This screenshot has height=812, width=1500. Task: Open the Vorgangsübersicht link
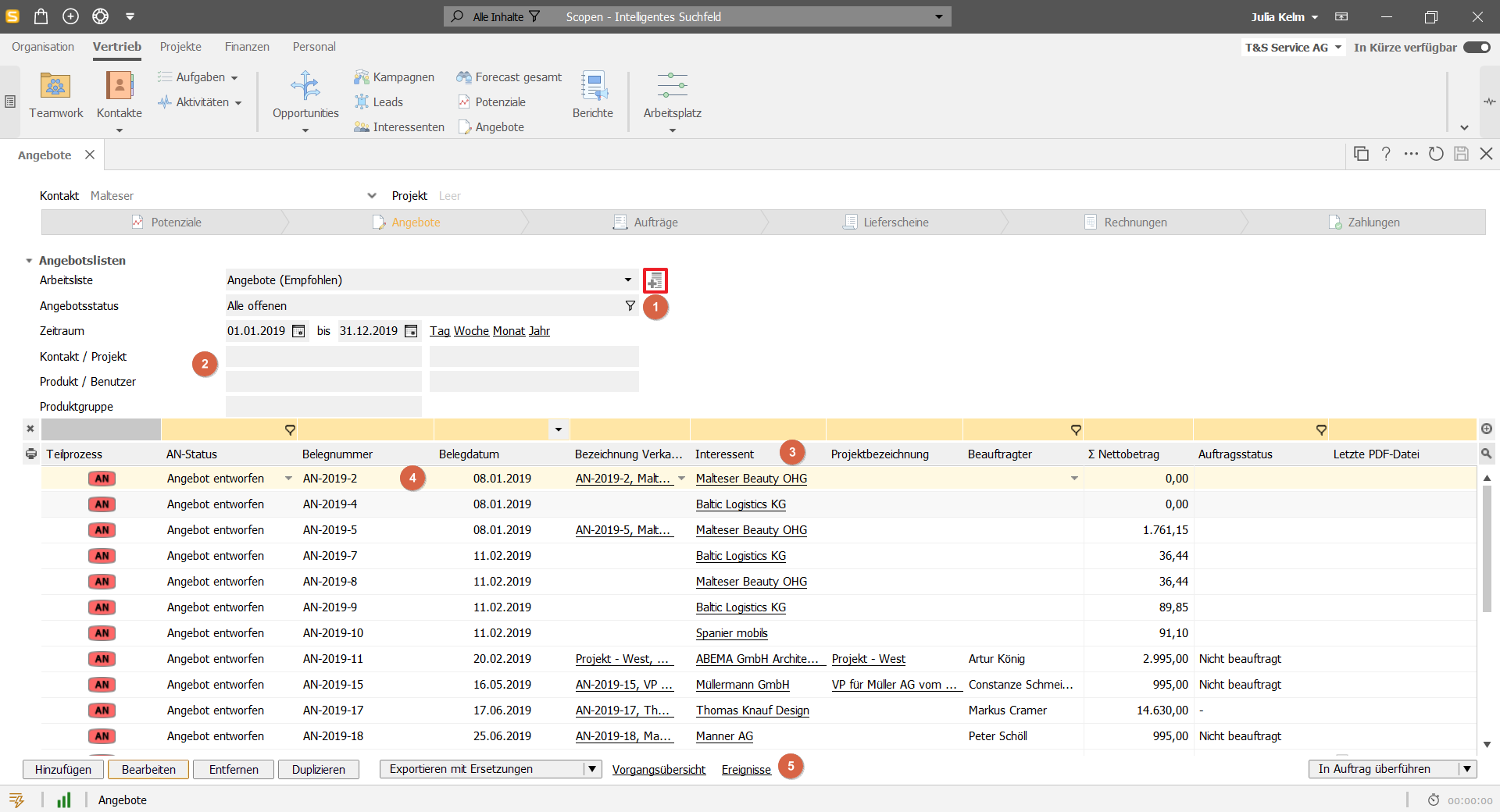coord(659,770)
